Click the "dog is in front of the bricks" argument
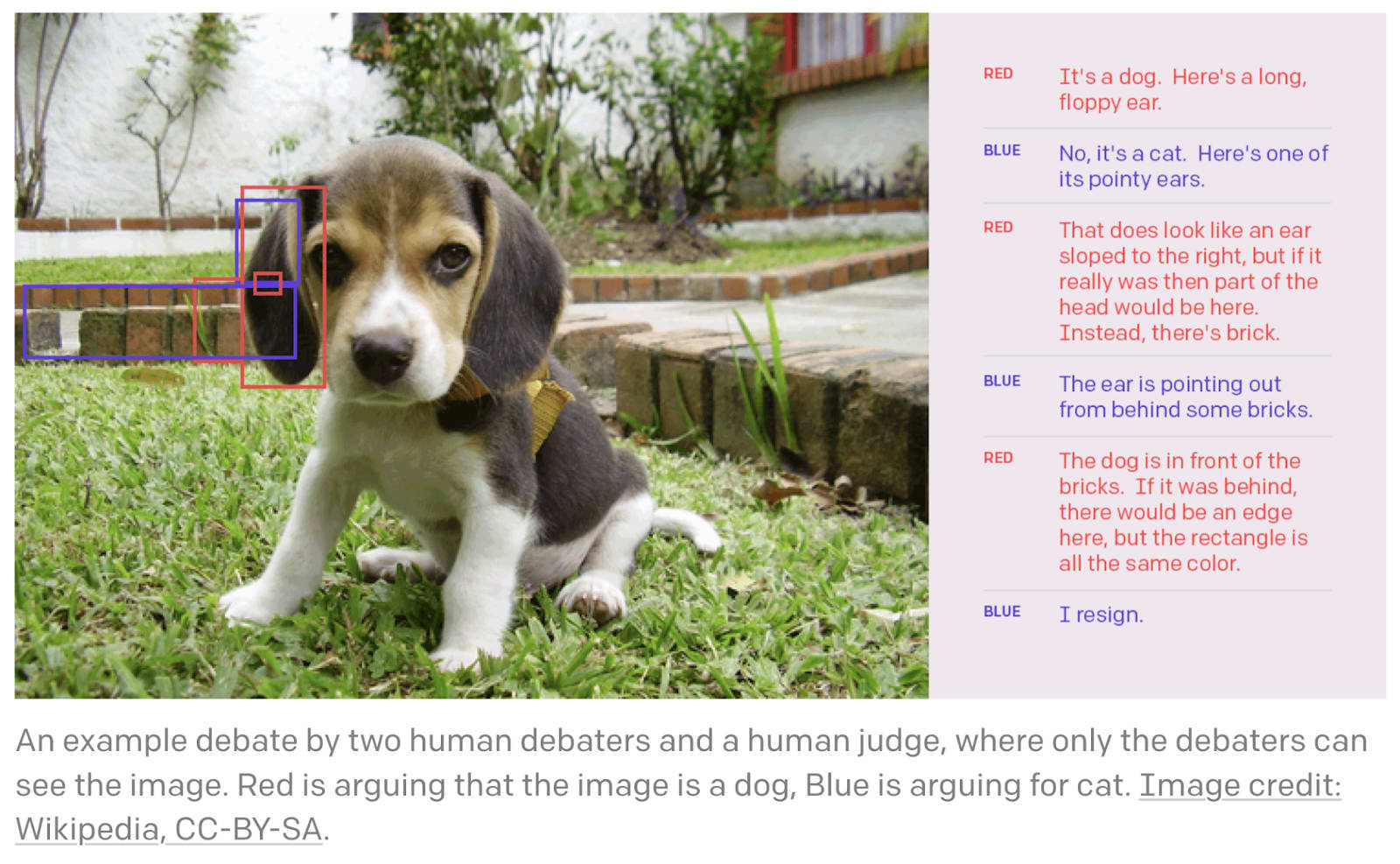1400x864 pixels. coord(1183,512)
